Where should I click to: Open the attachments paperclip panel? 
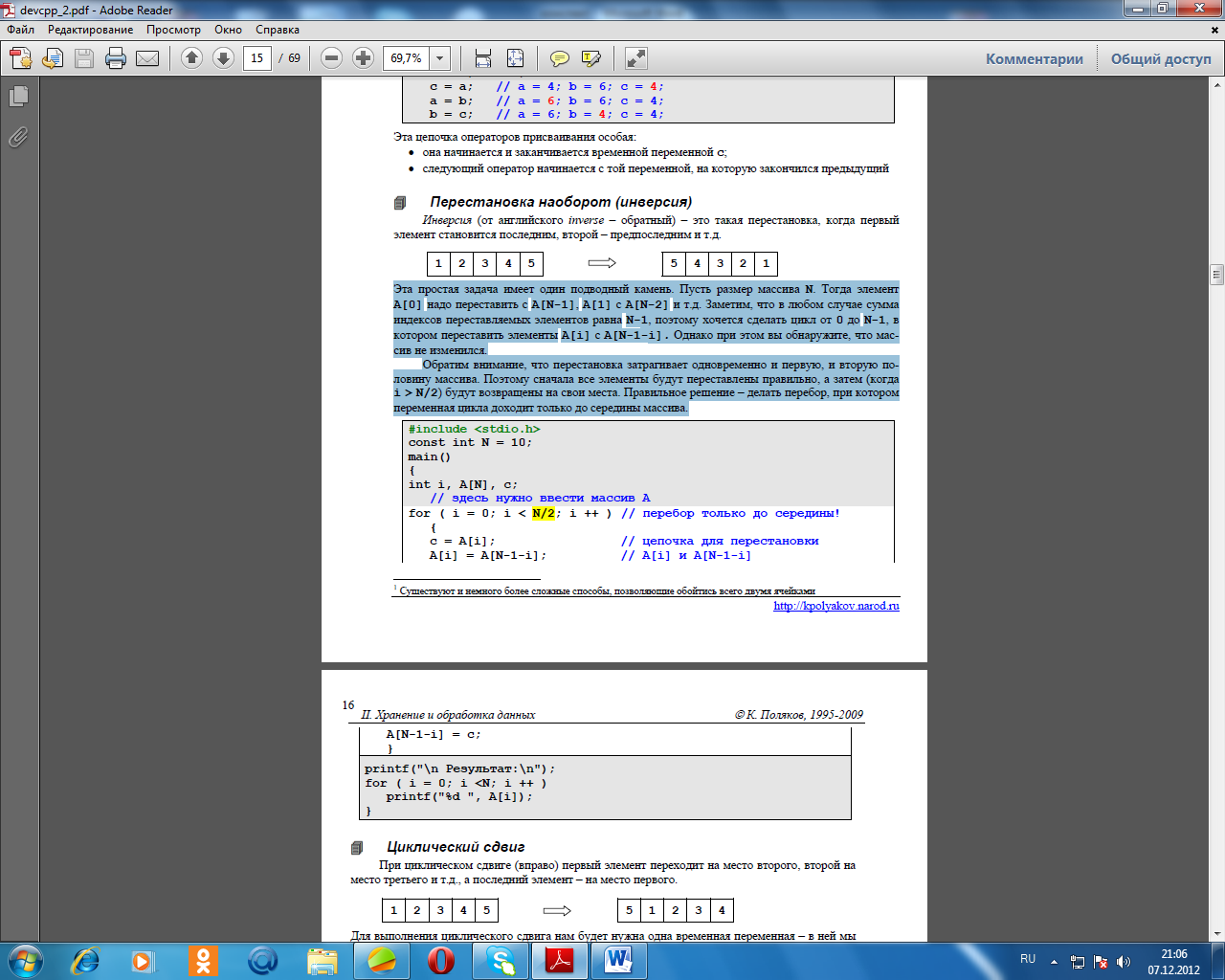pos(18,137)
